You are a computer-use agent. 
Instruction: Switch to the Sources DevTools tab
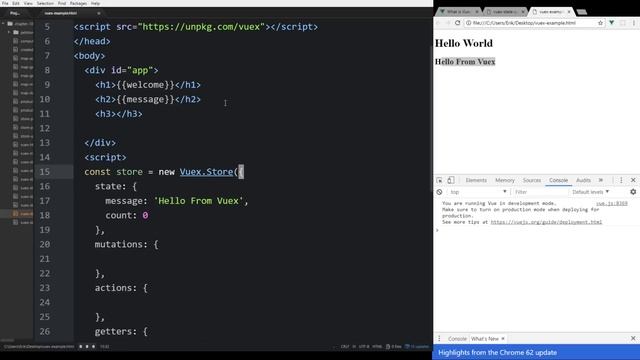pyautogui.click(x=531, y=180)
